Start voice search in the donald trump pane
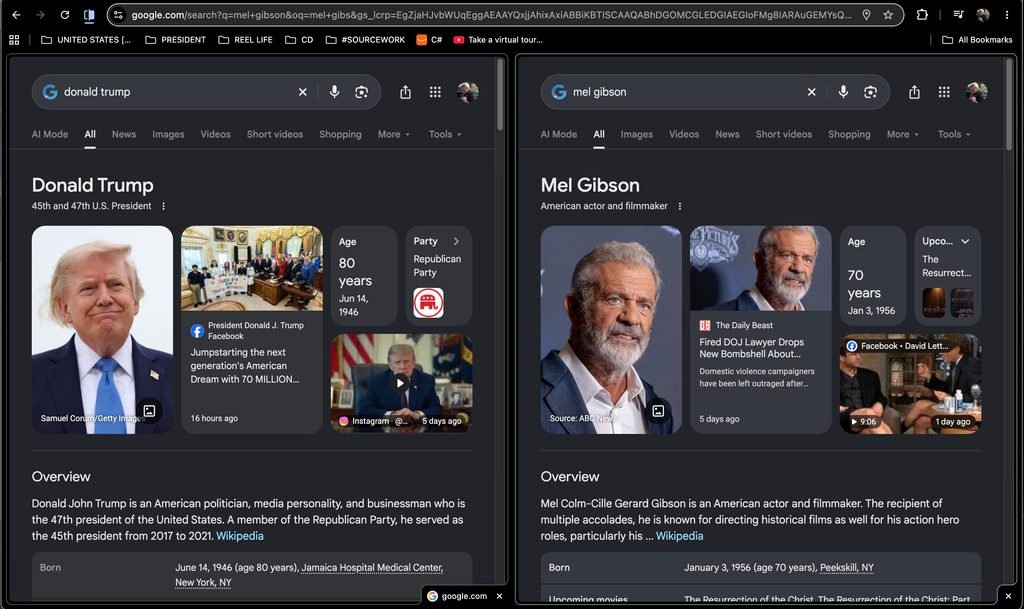 tap(334, 92)
